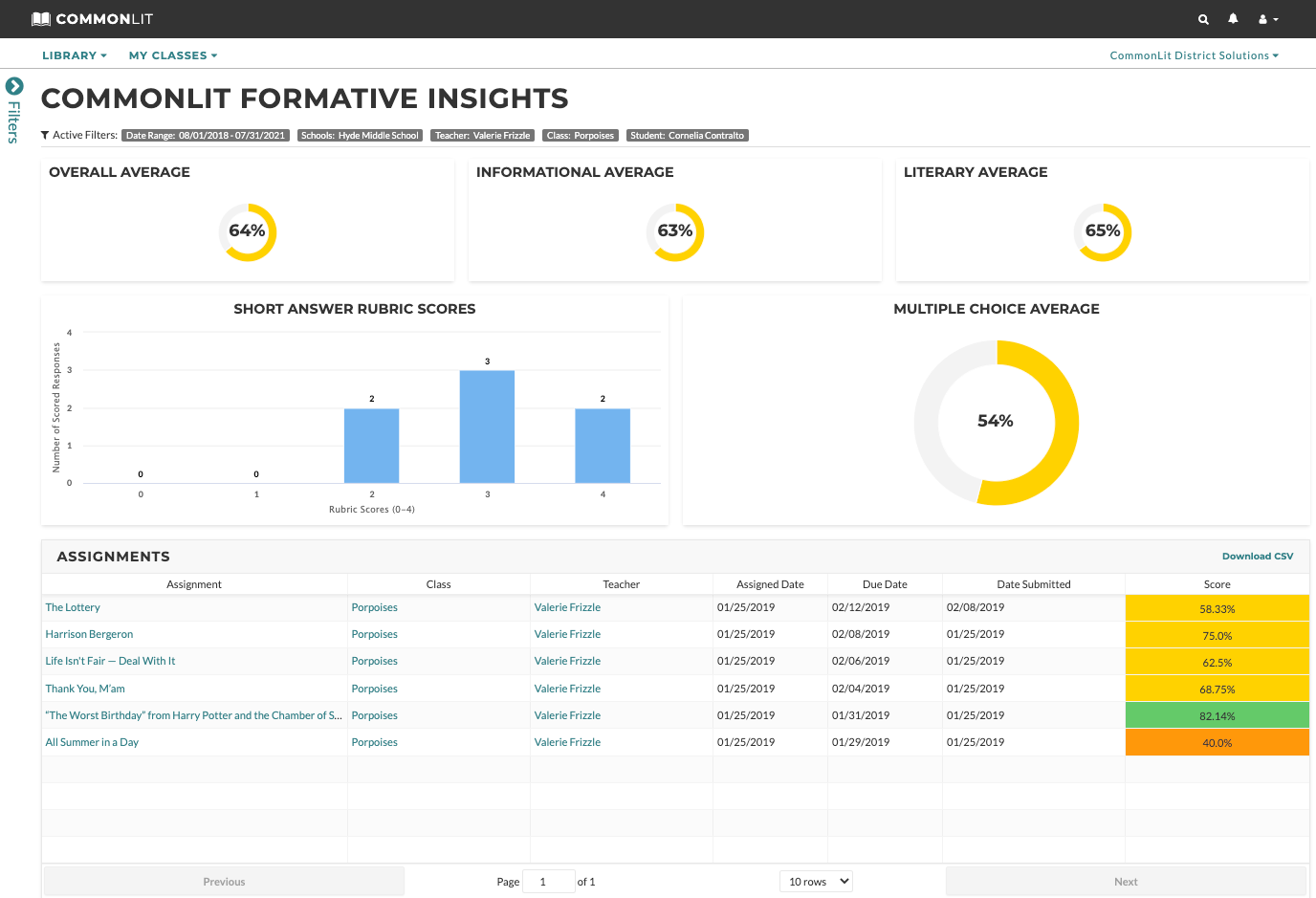Click the Previous page button
This screenshot has width=1316, height=898.
click(224, 882)
